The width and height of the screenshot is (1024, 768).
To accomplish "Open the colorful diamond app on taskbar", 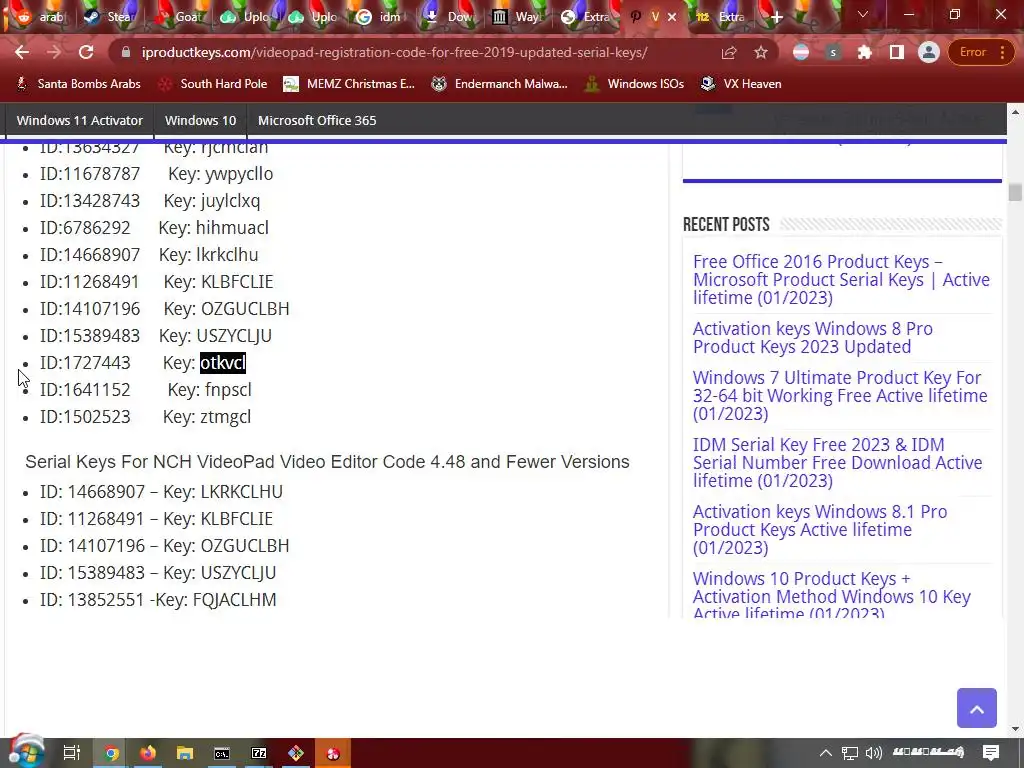I will coord(296,753).
